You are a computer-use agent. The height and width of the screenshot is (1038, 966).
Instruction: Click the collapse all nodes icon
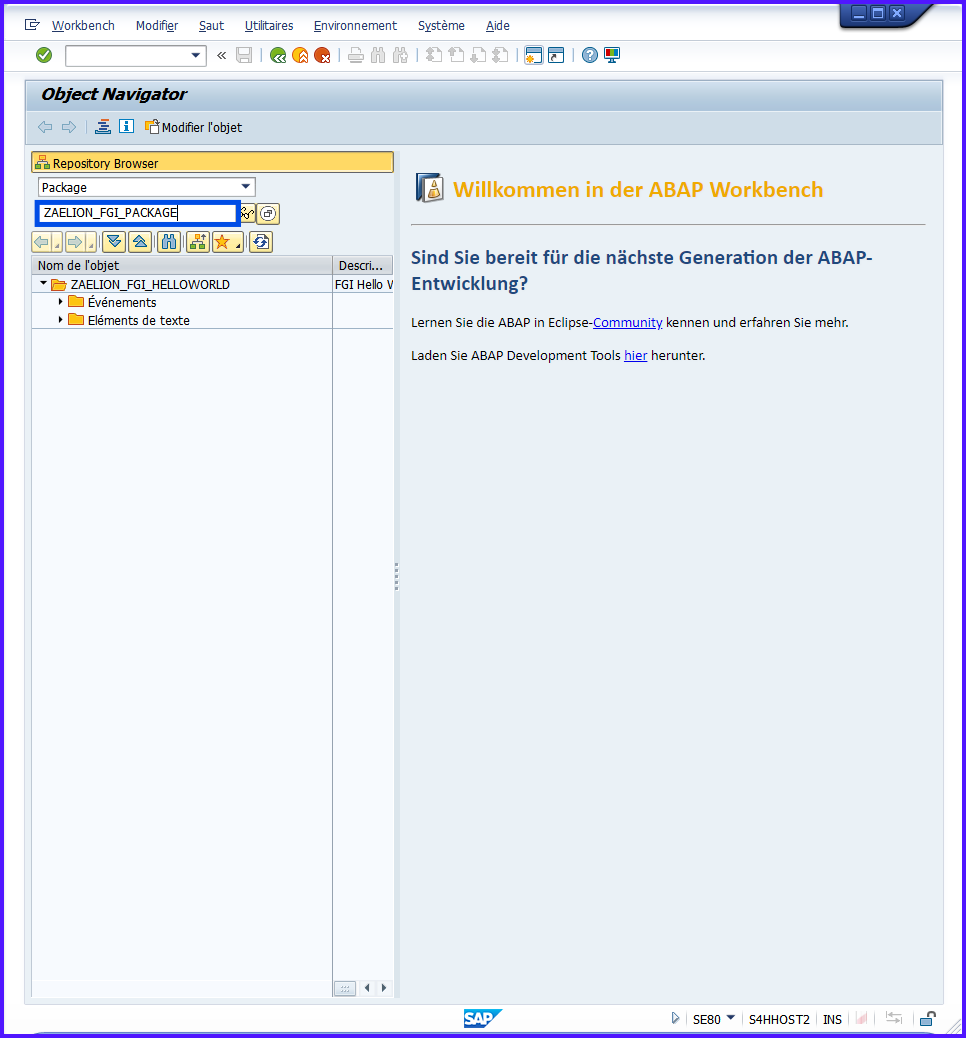point(141,242)
